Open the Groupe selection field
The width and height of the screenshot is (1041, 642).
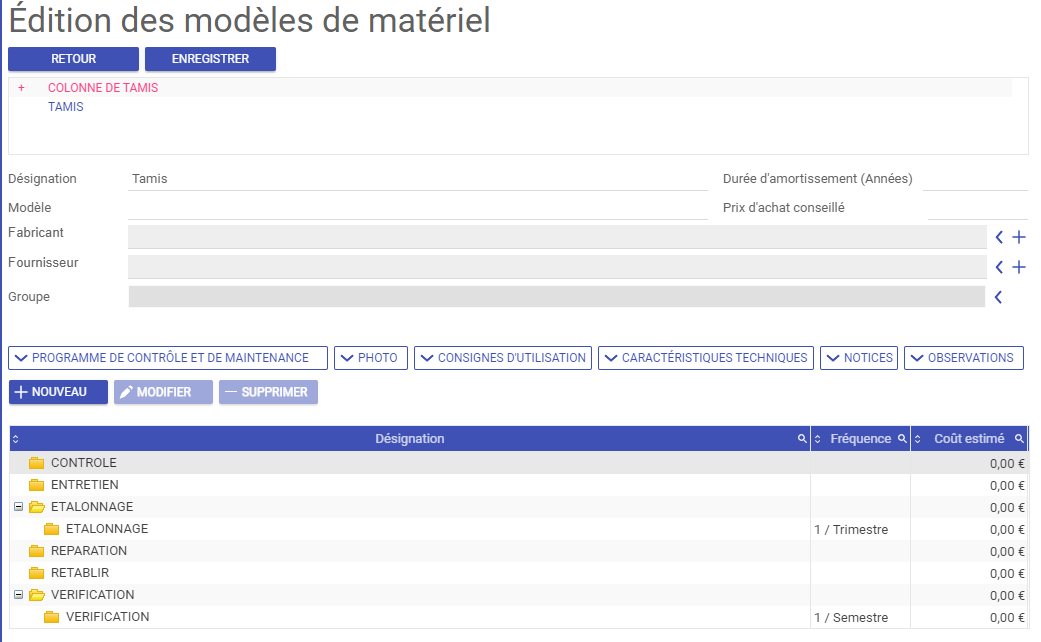[x=556, y=297]
